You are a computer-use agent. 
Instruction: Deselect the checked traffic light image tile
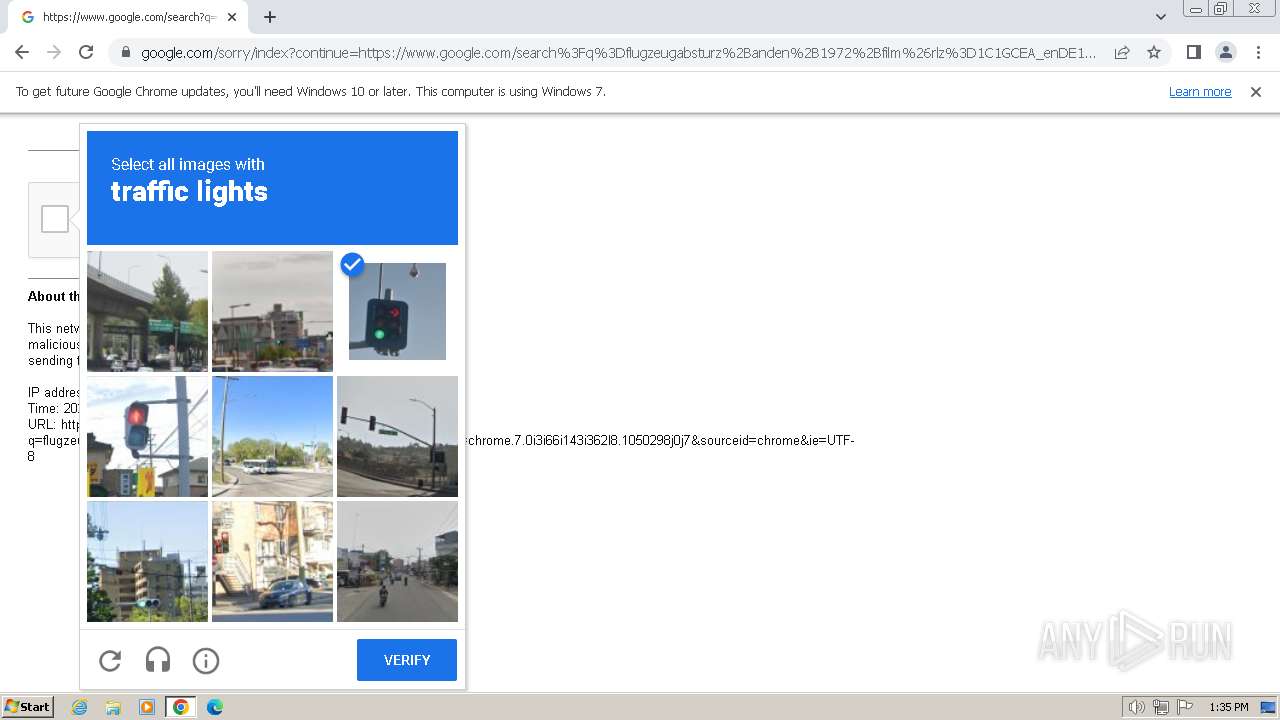click(x=397, y=311)
